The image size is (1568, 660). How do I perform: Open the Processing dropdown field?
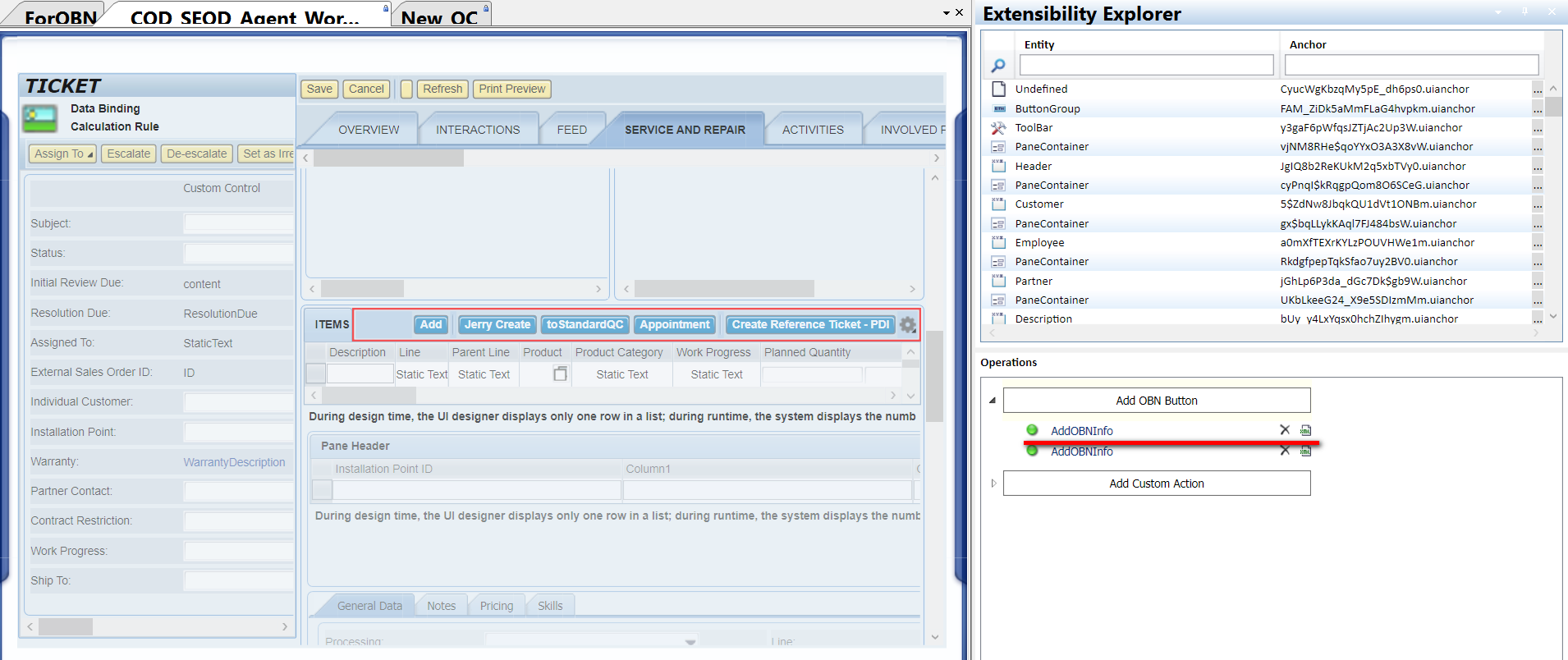pyautogui.click(x=592, y=641)
